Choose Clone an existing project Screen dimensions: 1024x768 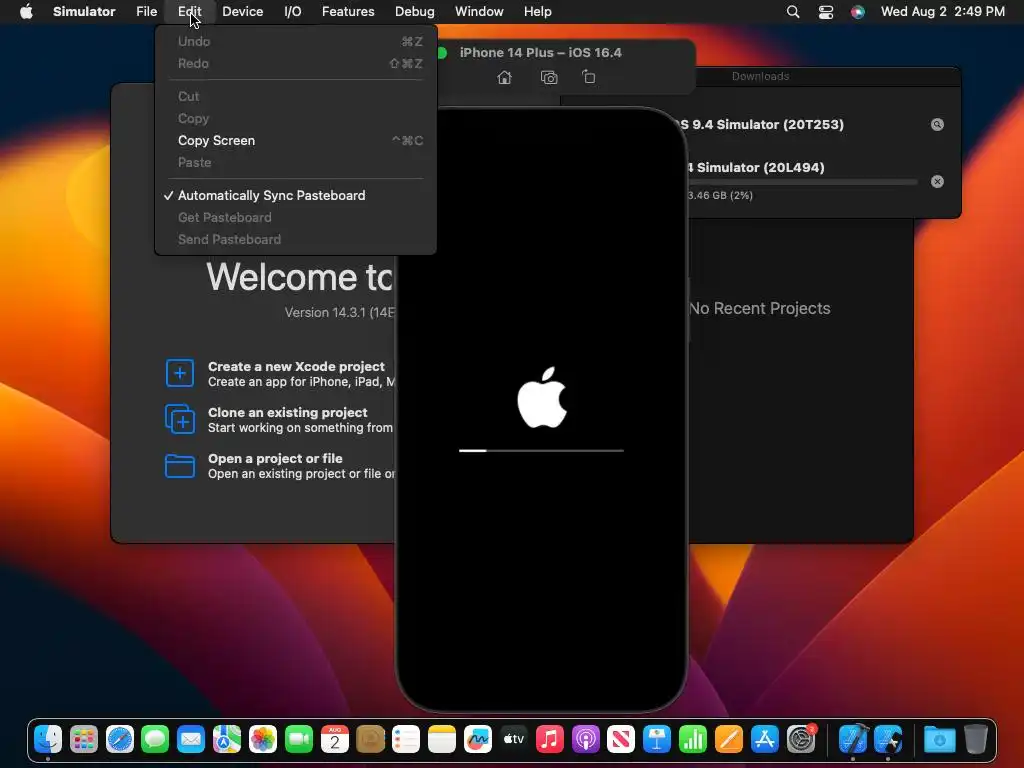tap(287, 413)
